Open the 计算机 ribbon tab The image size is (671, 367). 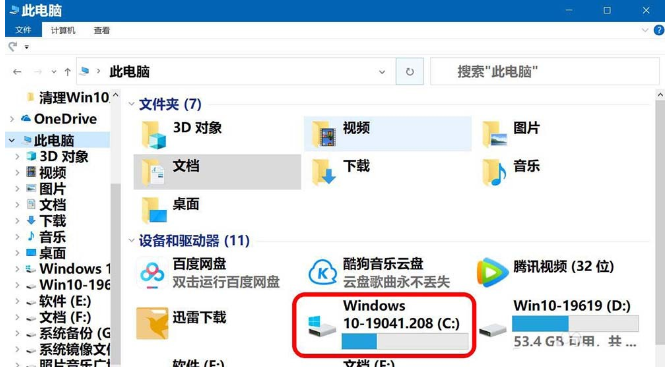pos(63,30)
